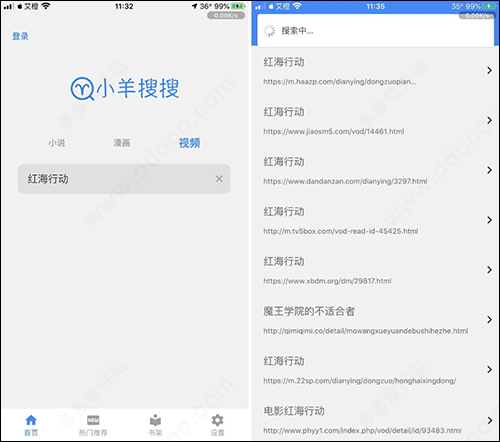The height and width of the screenshot is (442, 500).
Task: Tap the 首页 home icon
Action: tap(31, 420)
